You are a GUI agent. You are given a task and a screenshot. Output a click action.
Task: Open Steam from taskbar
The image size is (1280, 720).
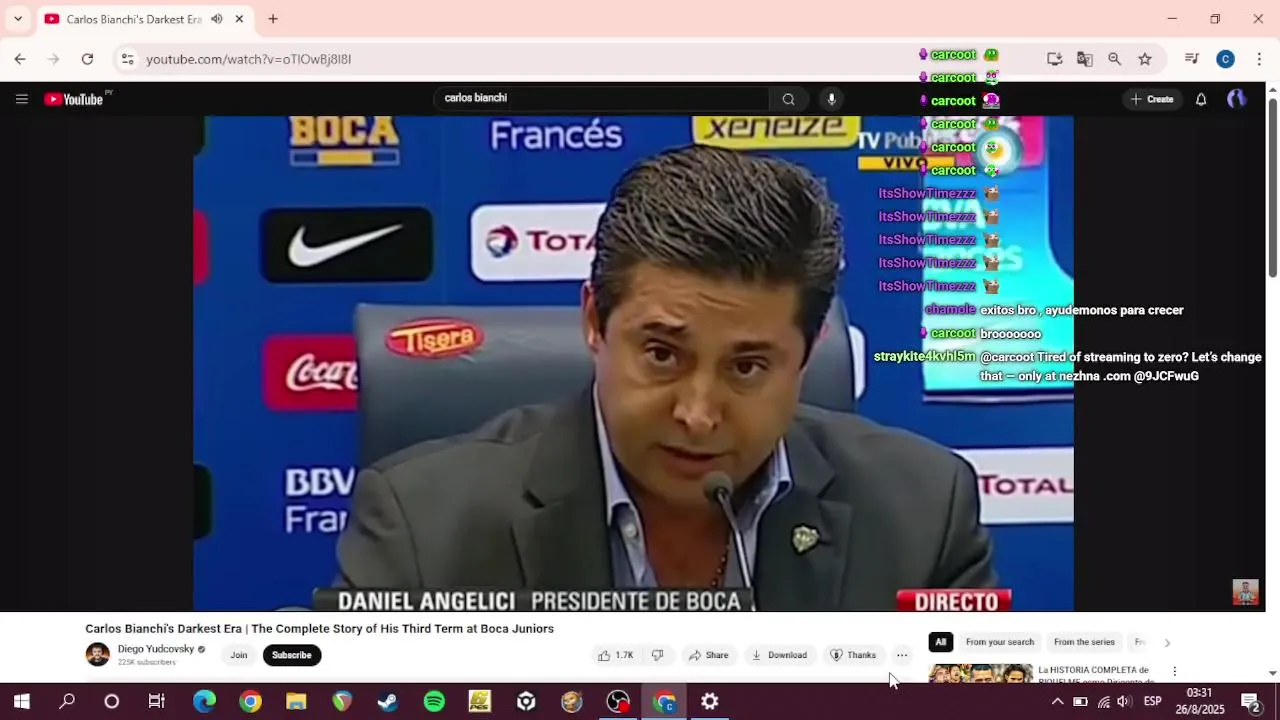pyautogui.click(x=388, y=701)
